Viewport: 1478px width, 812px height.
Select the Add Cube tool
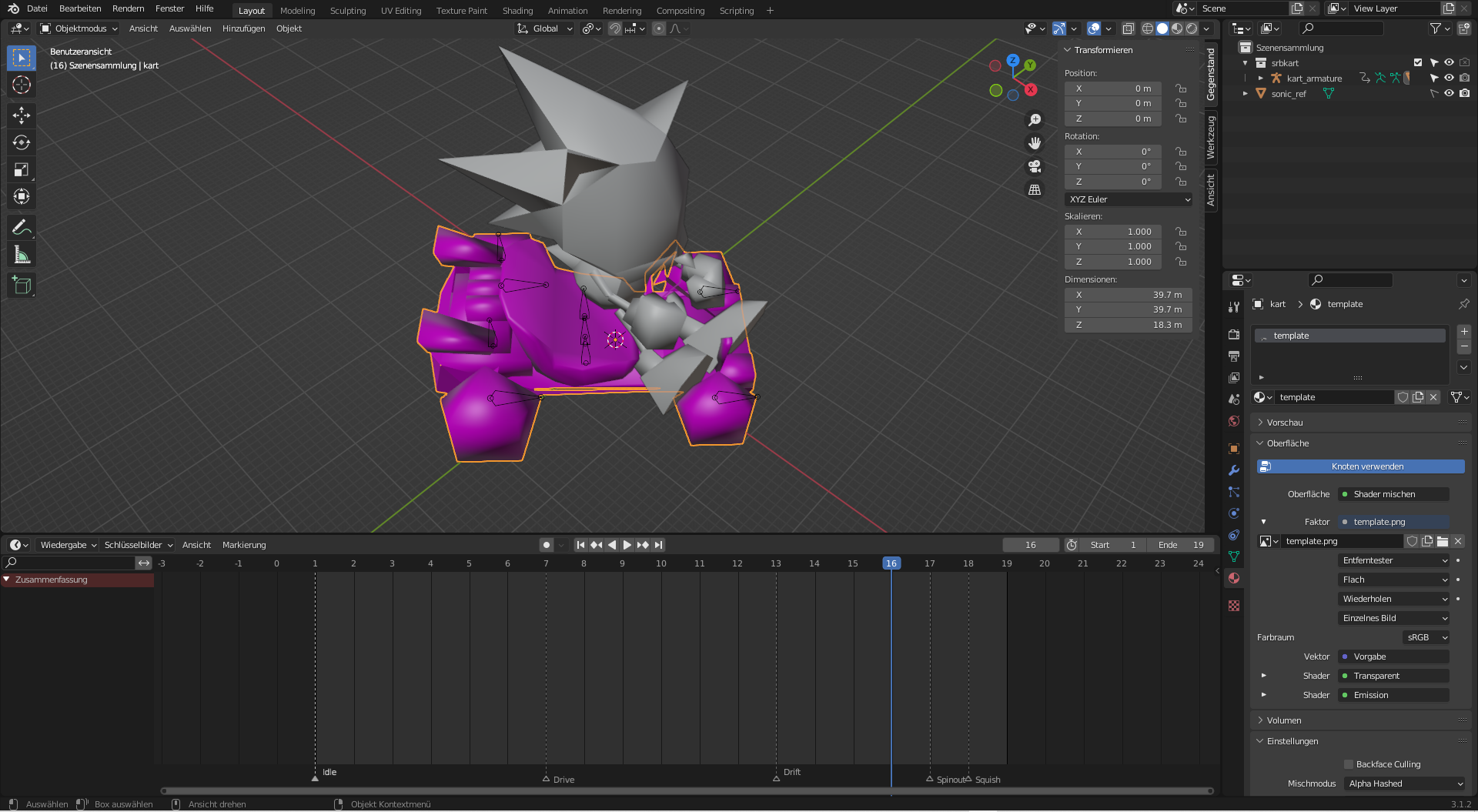(x=22, y=286)
